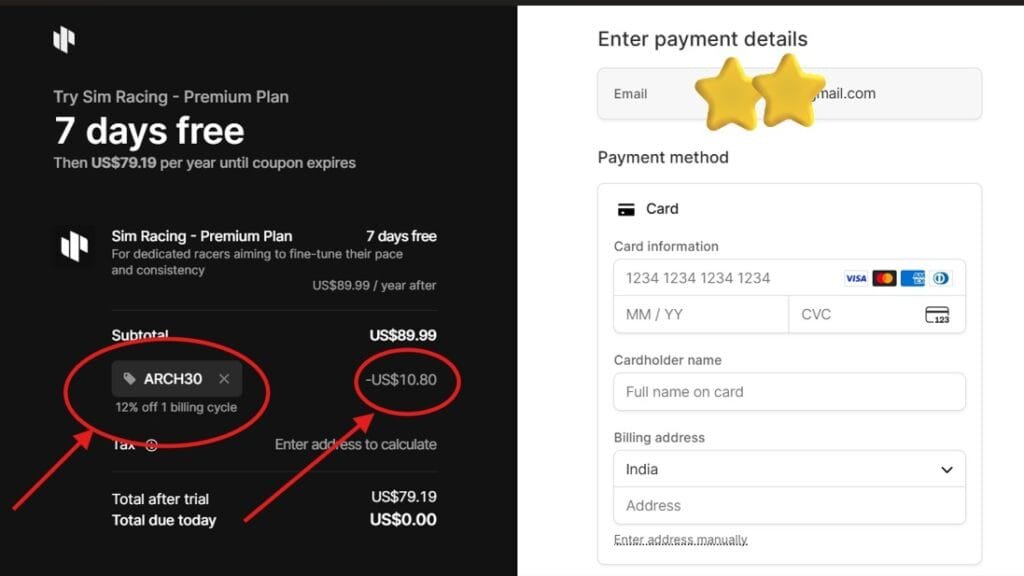Click the chevron on the country field
This screenshot has width=1024, height=576.
[x=946, y=469]
